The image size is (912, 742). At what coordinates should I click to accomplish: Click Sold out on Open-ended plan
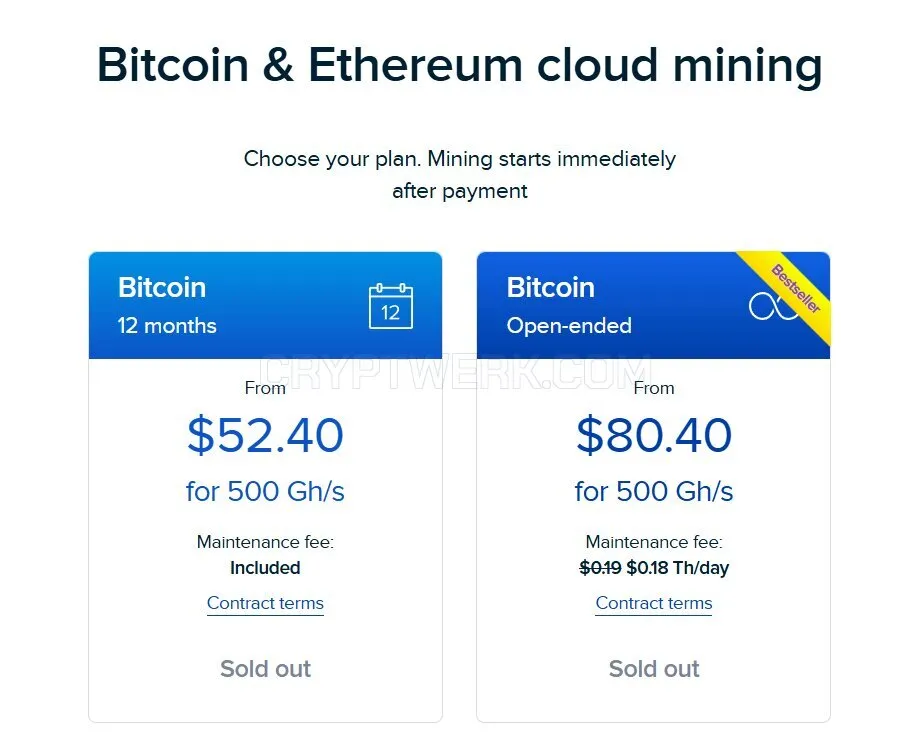click(x=654, y=669)
